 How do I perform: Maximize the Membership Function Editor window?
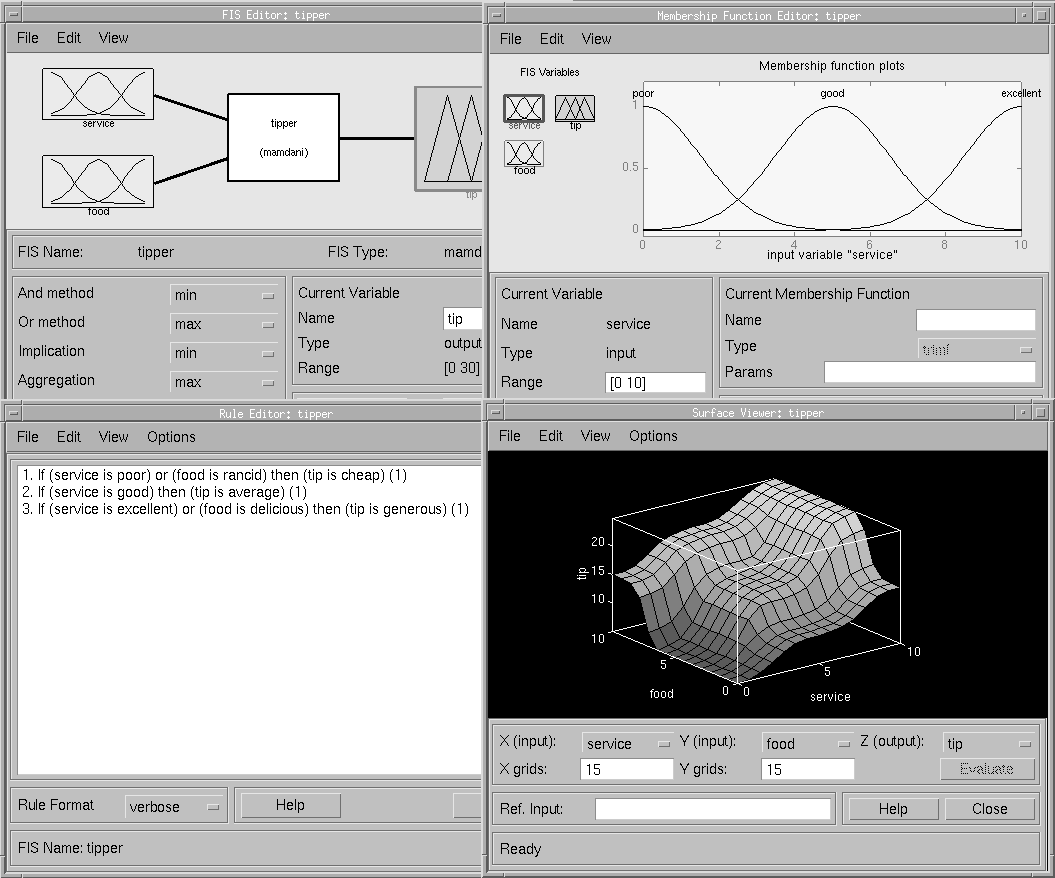point(1041,15)
